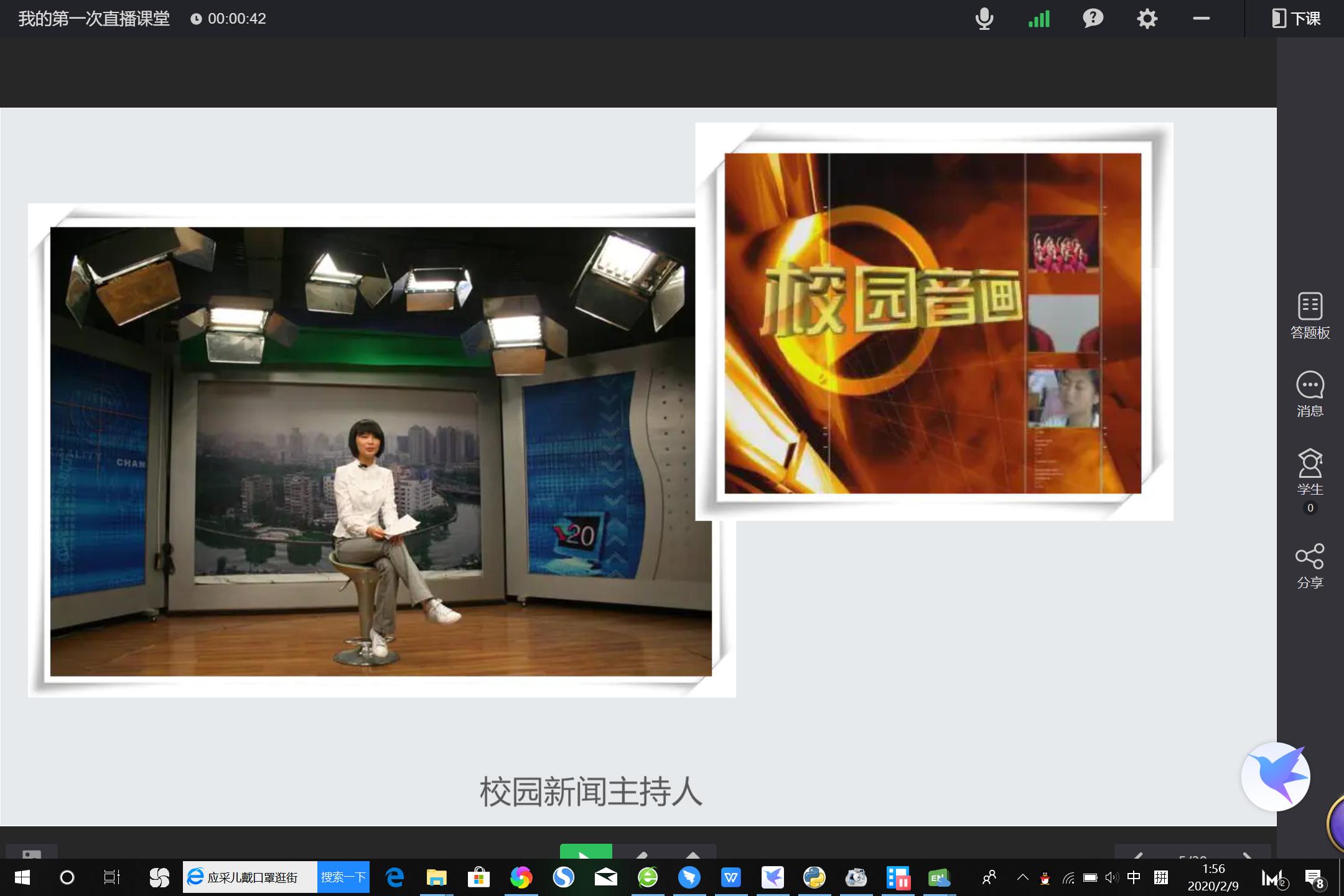This screenshot has height=896, width=1344.
Task: Open the 分享 share panel
Action: click(1309, 565)
